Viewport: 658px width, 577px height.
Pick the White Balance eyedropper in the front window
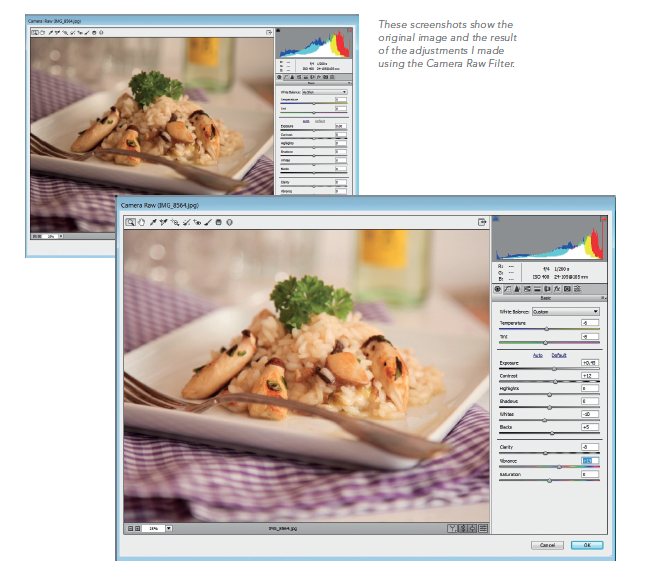pyautogui.click(x=153, y=222)
